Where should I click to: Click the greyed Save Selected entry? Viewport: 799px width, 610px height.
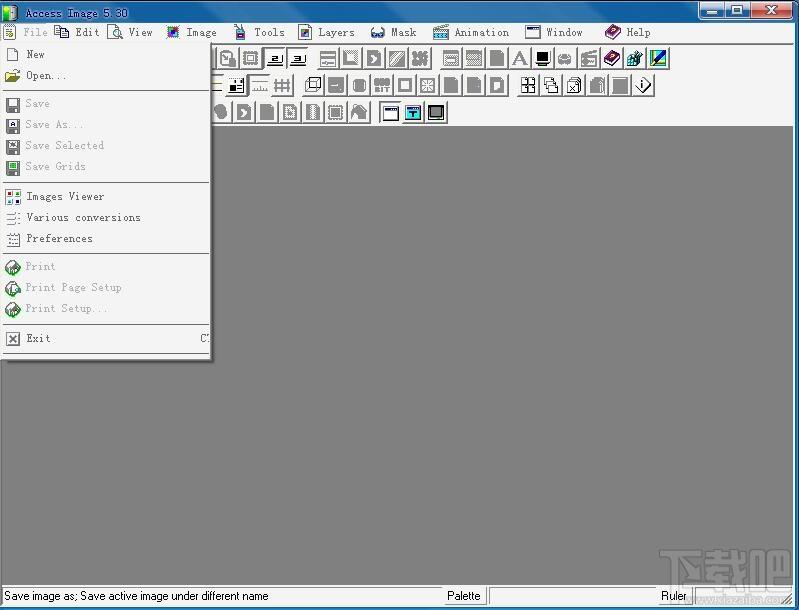(x=106, y=145)
